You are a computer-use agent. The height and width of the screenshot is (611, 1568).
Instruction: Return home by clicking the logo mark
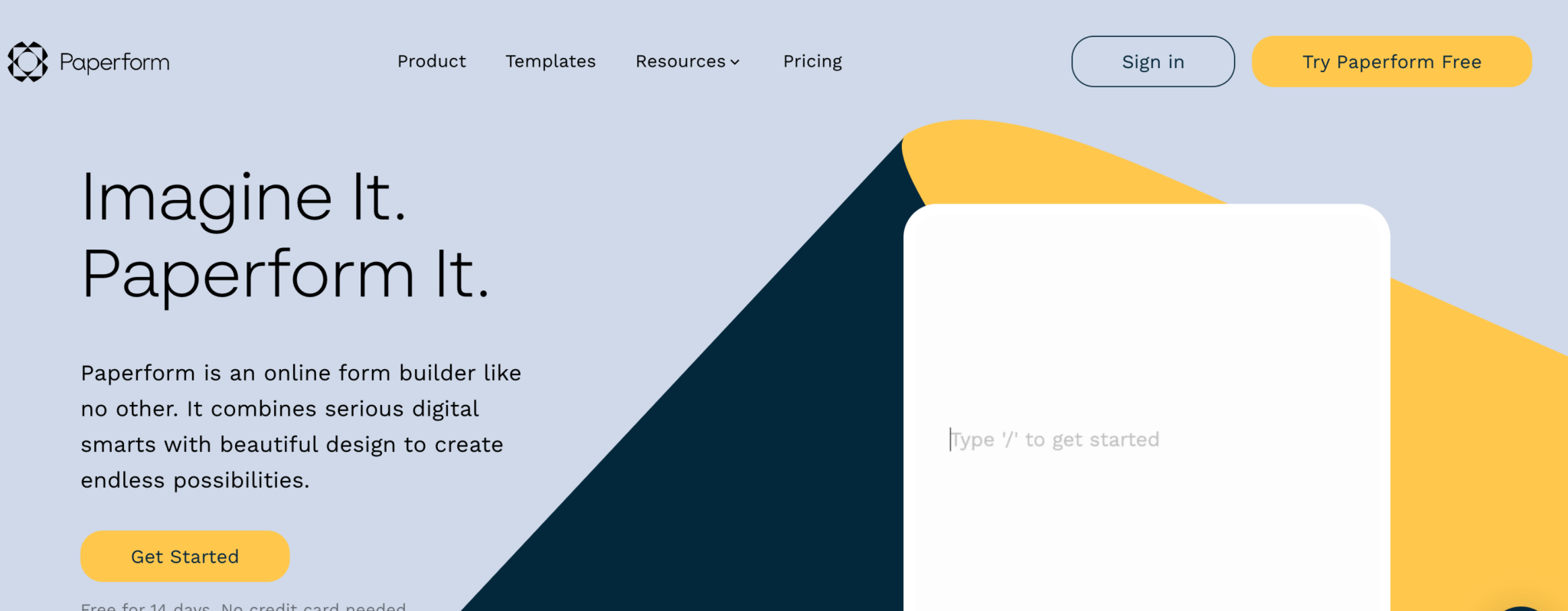point(26,61)
